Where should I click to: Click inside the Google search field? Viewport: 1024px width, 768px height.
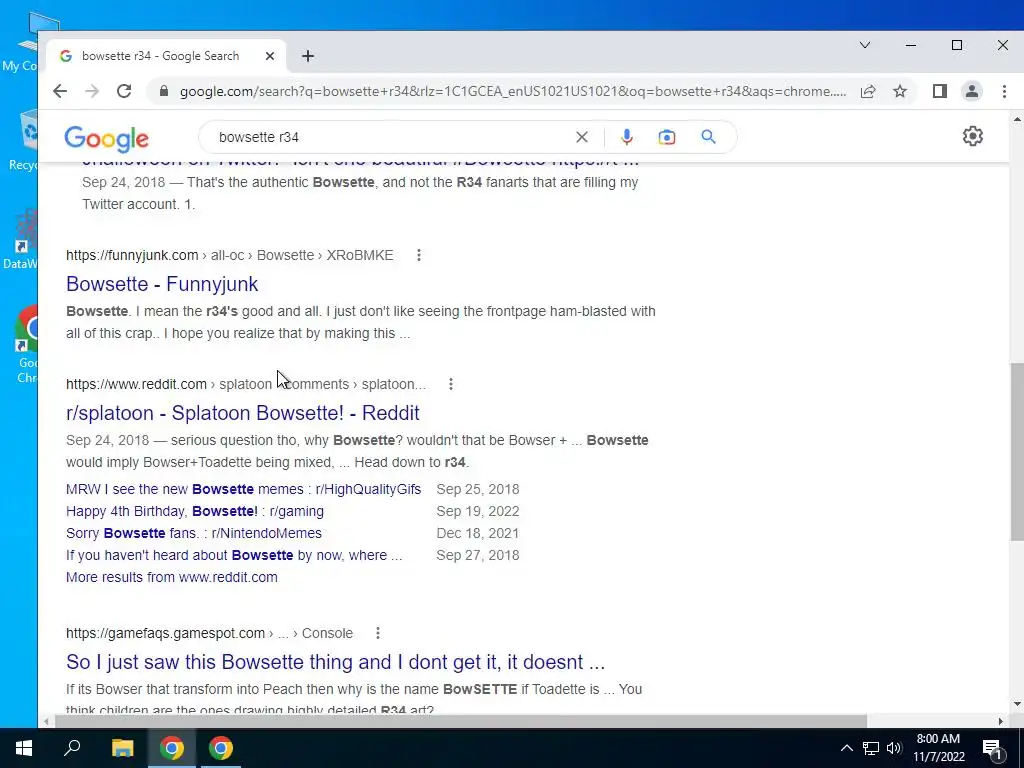pos(392,137)
